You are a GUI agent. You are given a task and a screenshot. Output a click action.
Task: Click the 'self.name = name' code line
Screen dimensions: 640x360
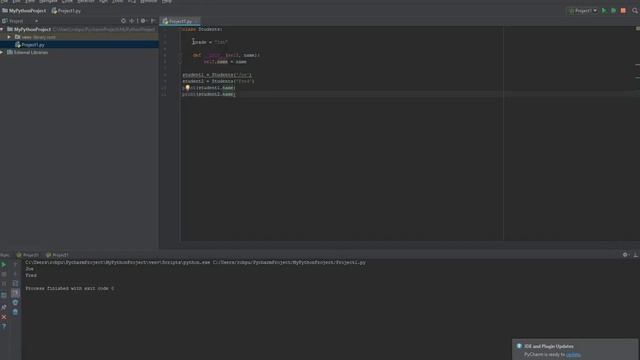(x=225, y=62)
